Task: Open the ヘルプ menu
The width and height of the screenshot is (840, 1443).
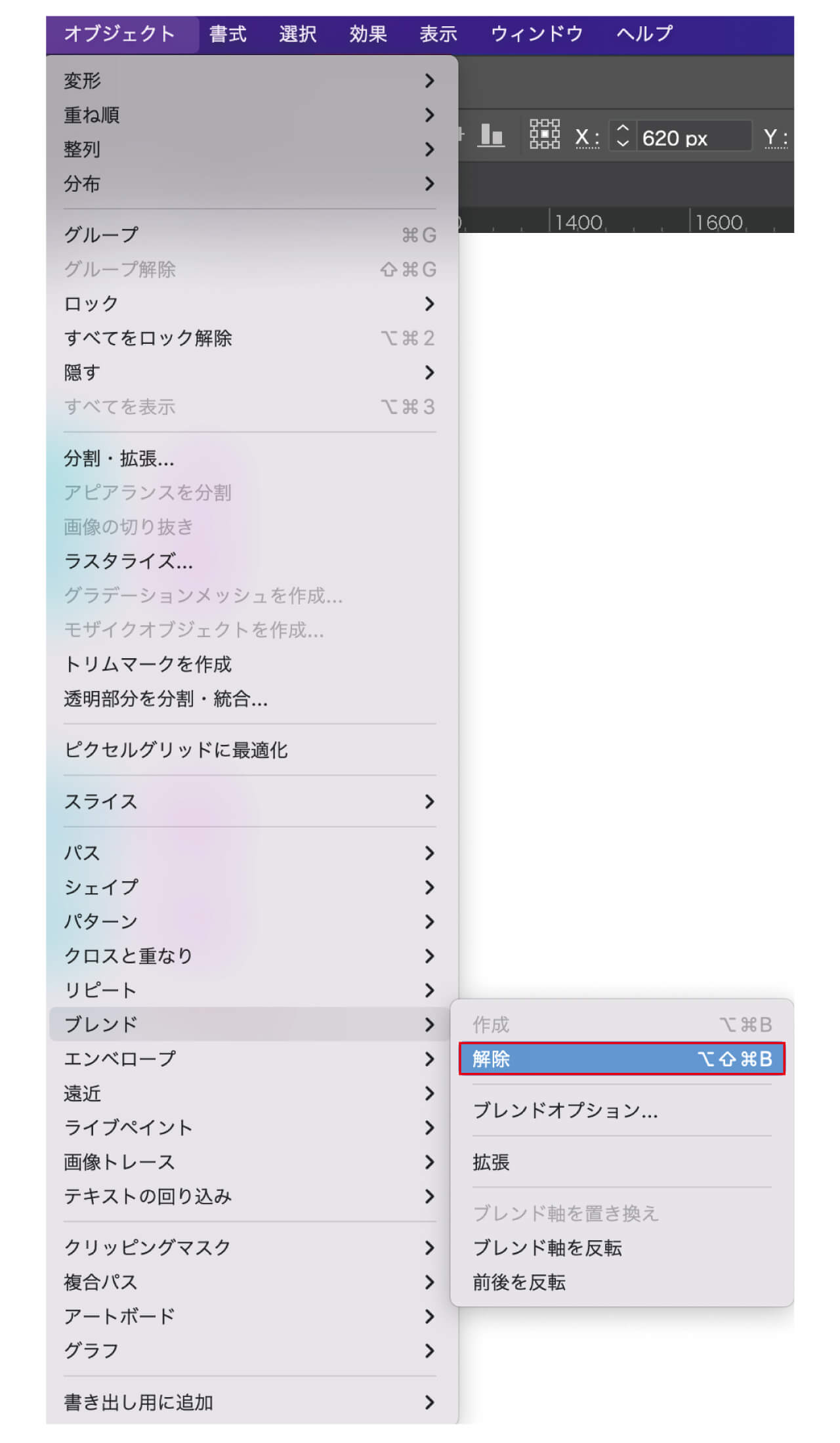Action: [x=644, y=34]
